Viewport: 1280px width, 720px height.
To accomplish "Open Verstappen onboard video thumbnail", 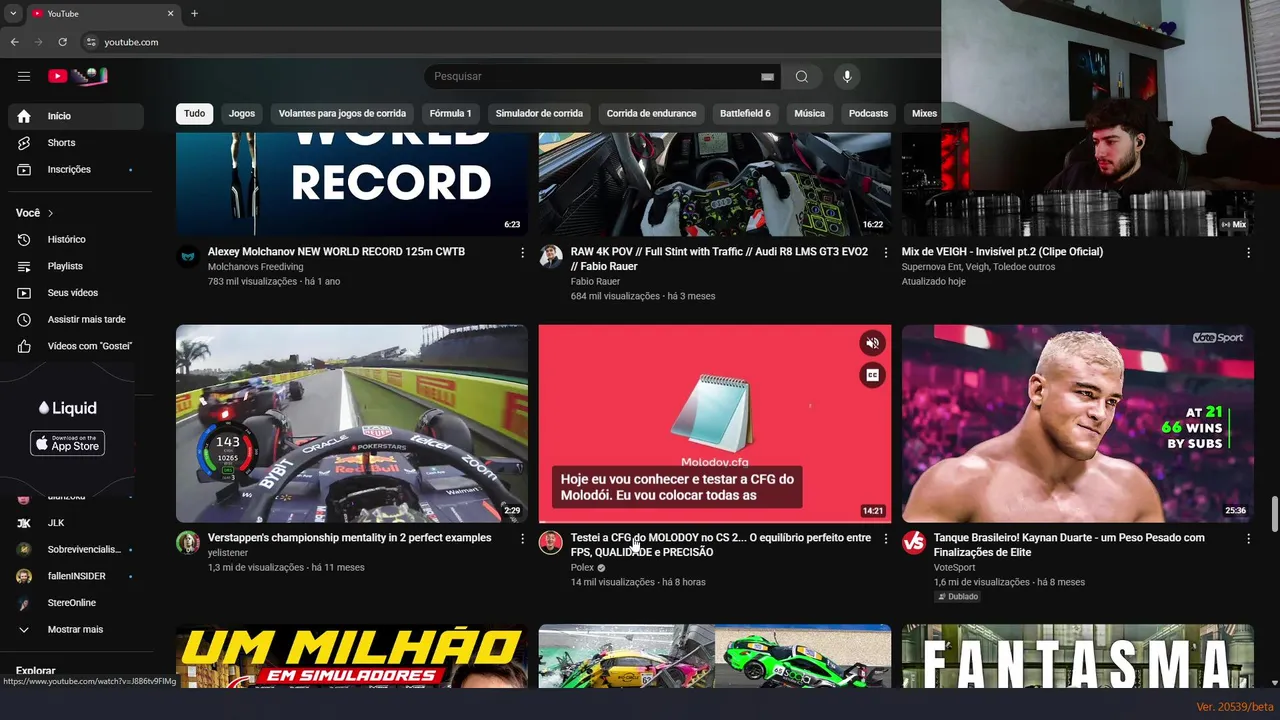I will coord(352,423).
